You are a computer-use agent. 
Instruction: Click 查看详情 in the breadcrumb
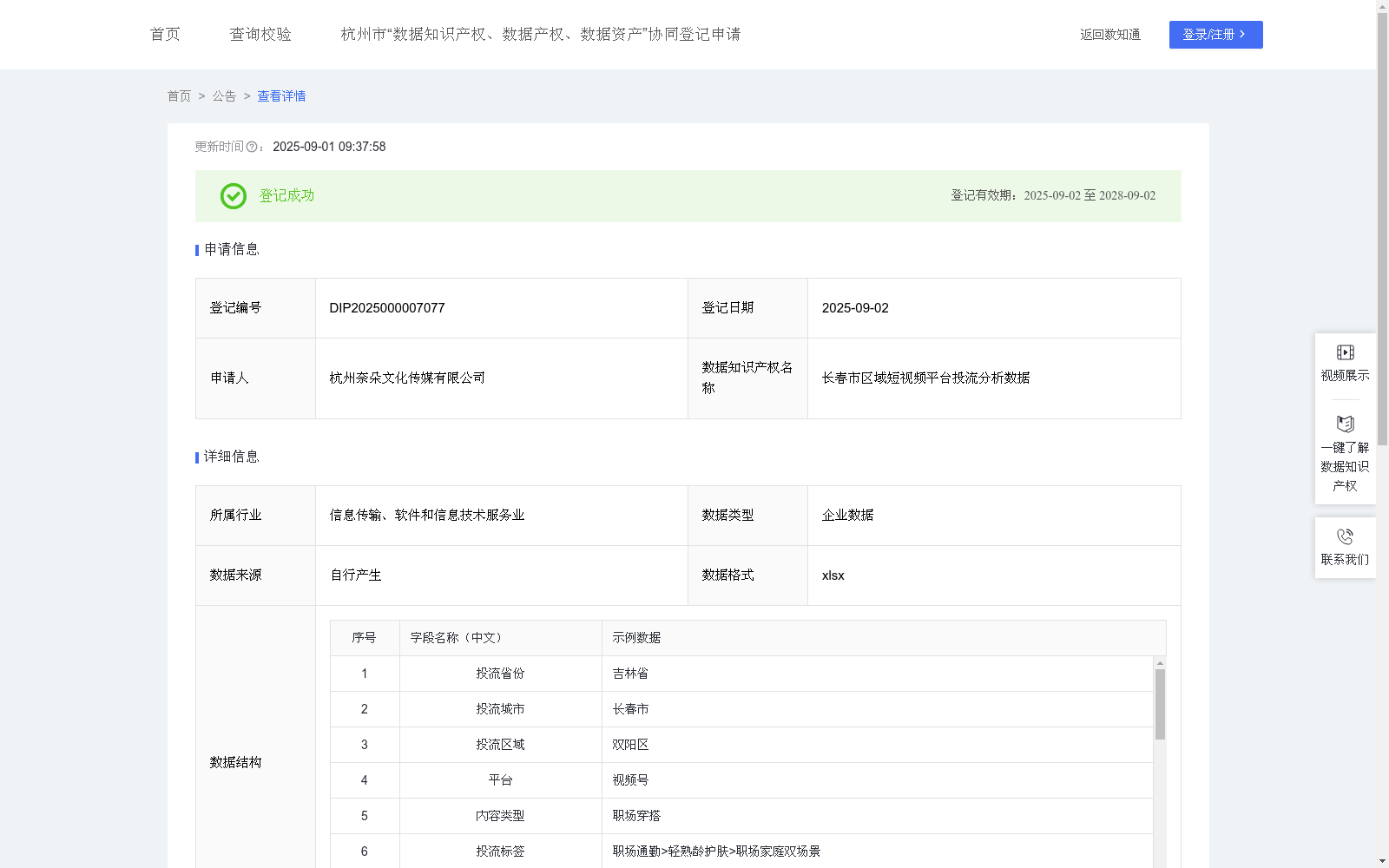[x=281, y=96]
